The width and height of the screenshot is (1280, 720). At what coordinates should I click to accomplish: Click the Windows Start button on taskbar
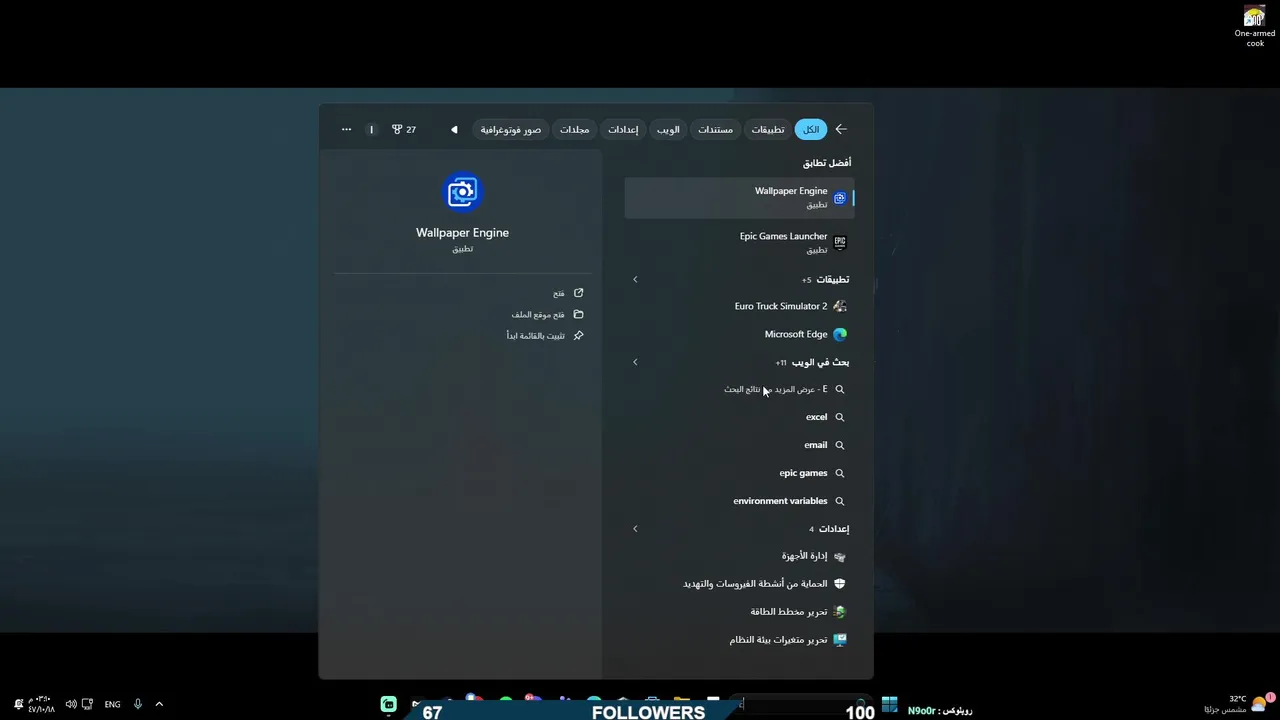click(889, 705)
